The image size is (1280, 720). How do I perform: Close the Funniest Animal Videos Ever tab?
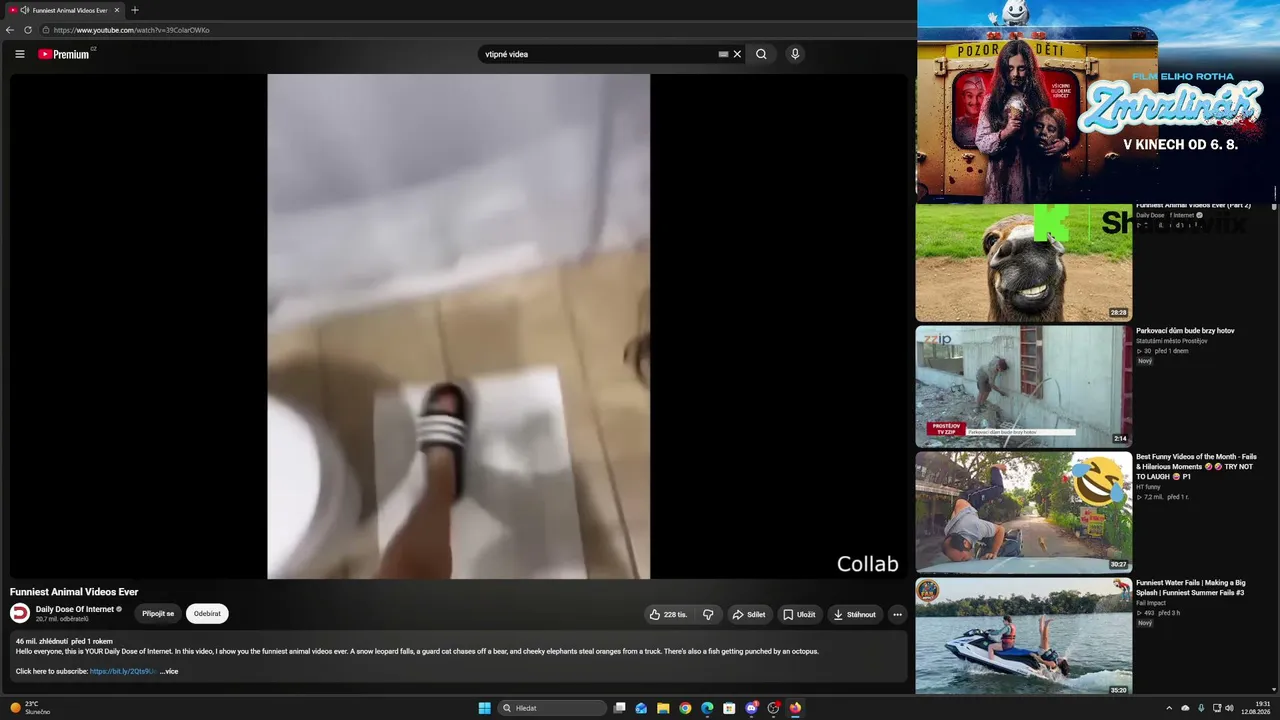117,10
